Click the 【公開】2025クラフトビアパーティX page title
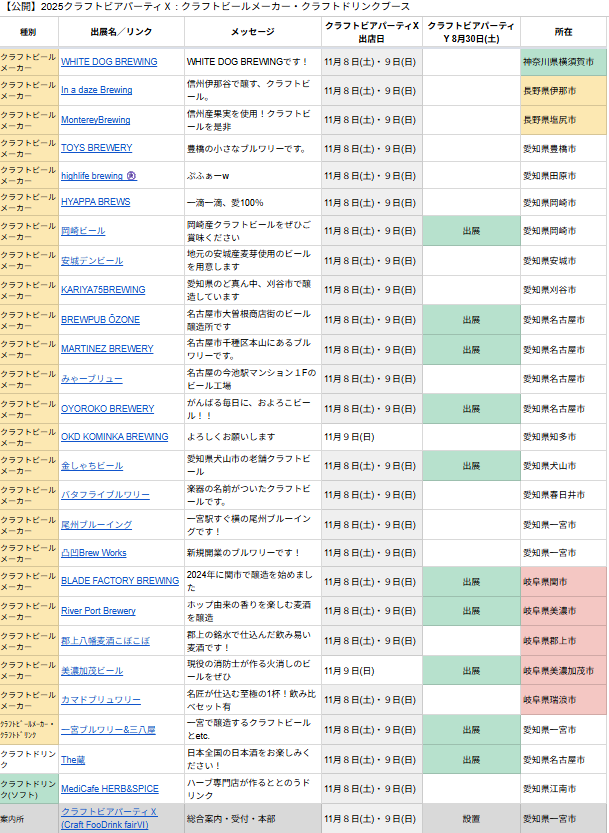609x833 pixels. coord(206,7)
